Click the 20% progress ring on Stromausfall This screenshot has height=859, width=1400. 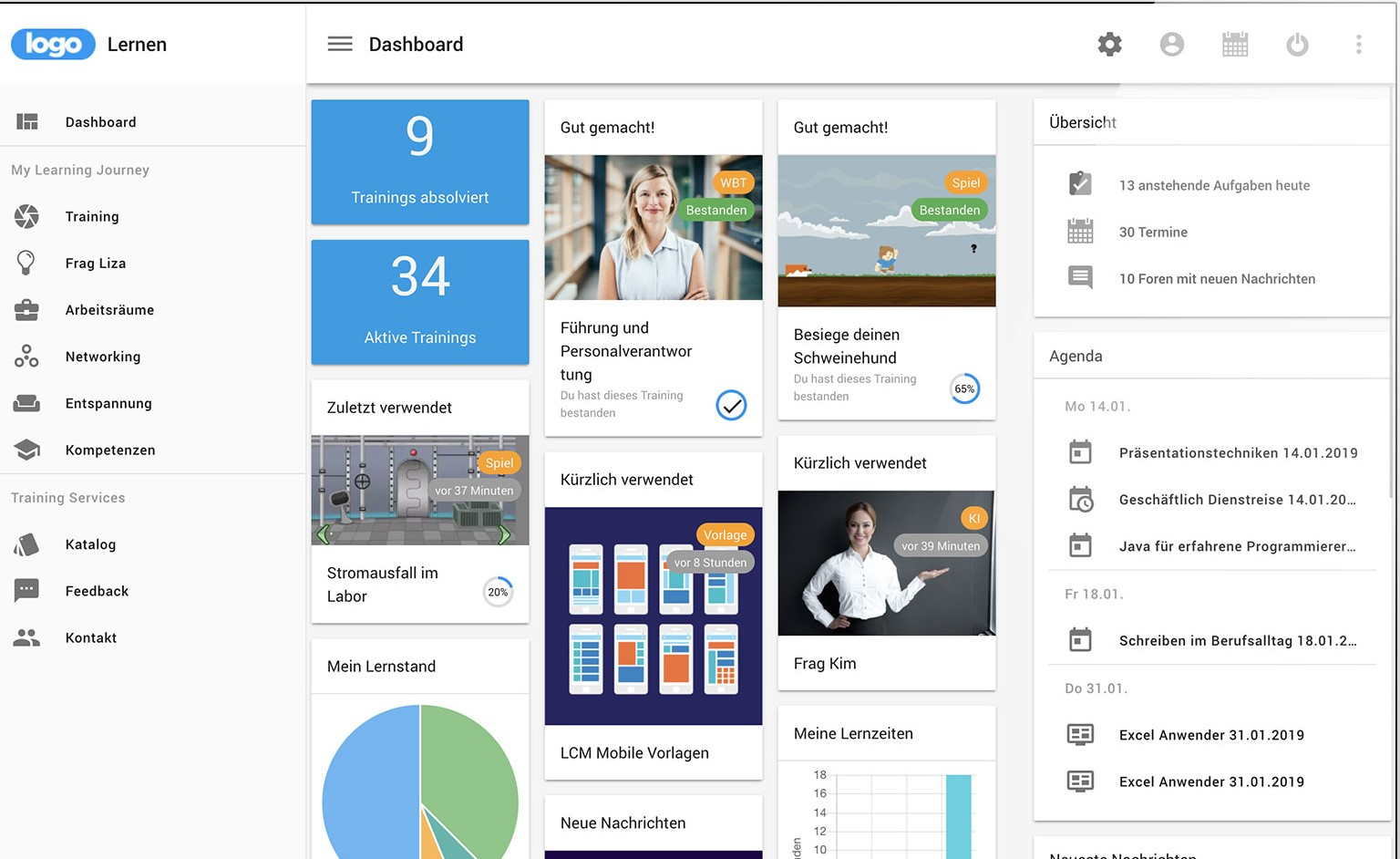coord(498,592)
